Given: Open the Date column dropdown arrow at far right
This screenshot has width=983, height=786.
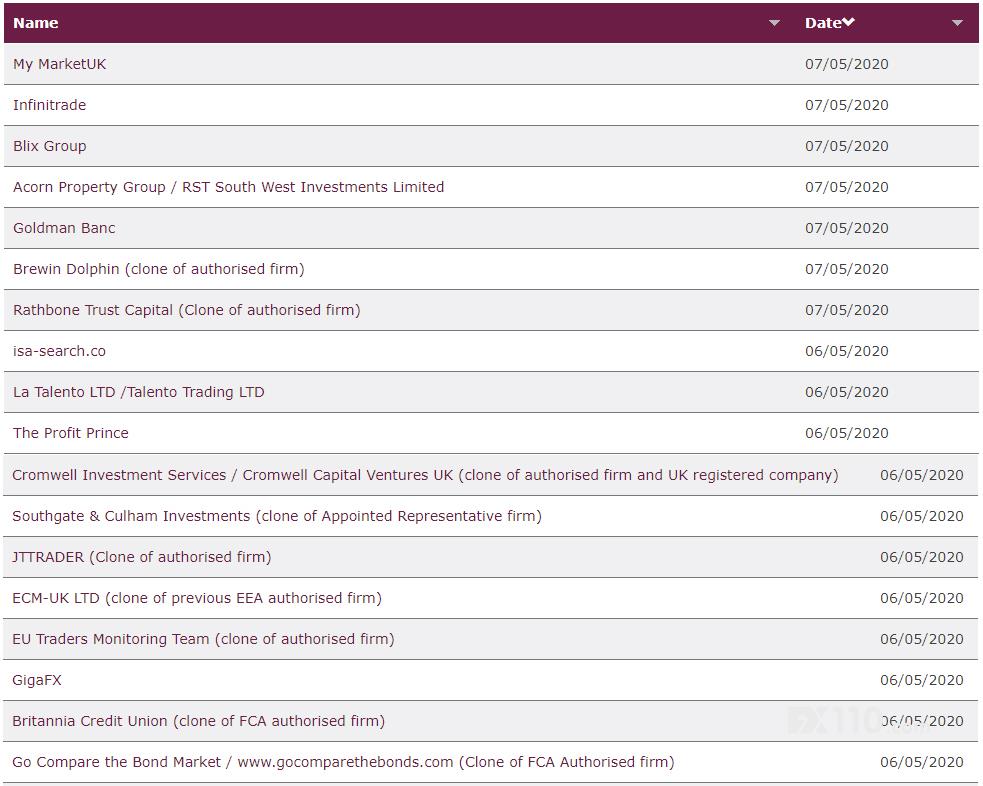Looking at the screenshot, I should click(957, 23).
